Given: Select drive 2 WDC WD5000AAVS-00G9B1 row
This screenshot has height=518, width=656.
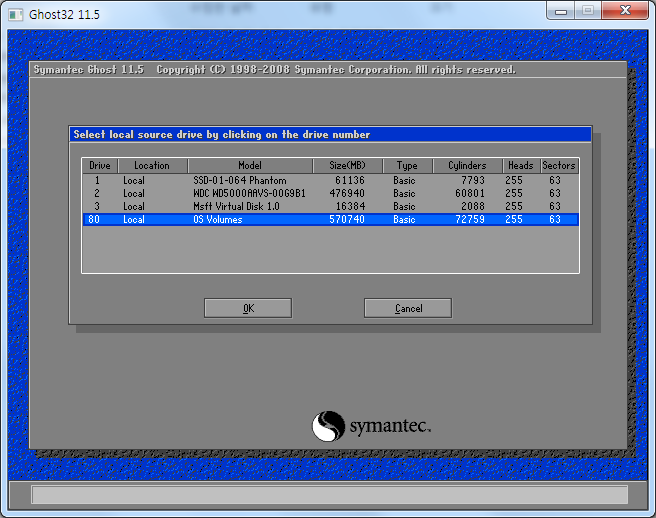Looking at the screenshot, I should pos(331,193).
